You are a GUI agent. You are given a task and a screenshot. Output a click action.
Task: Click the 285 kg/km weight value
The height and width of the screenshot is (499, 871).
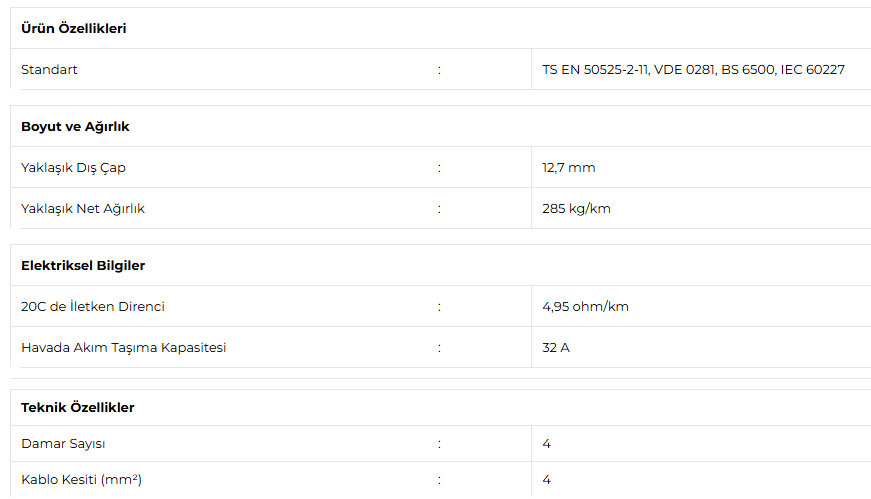tap(576, 209)
